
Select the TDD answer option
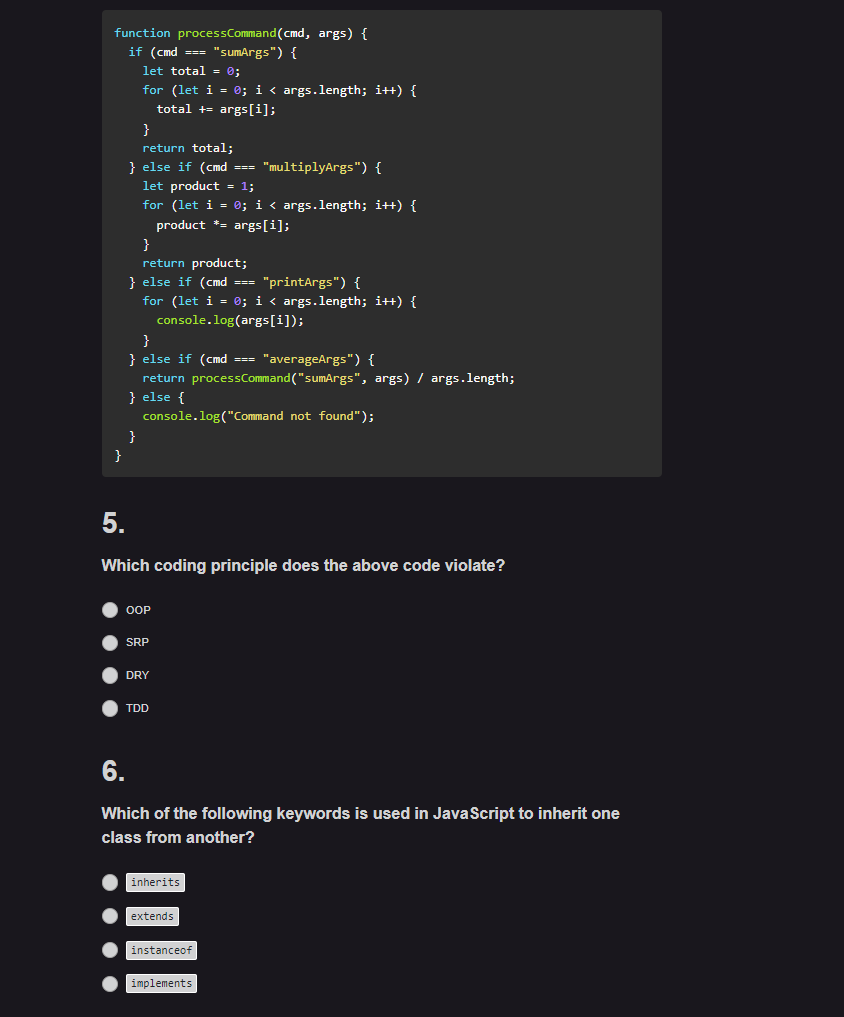pos(110,708)
